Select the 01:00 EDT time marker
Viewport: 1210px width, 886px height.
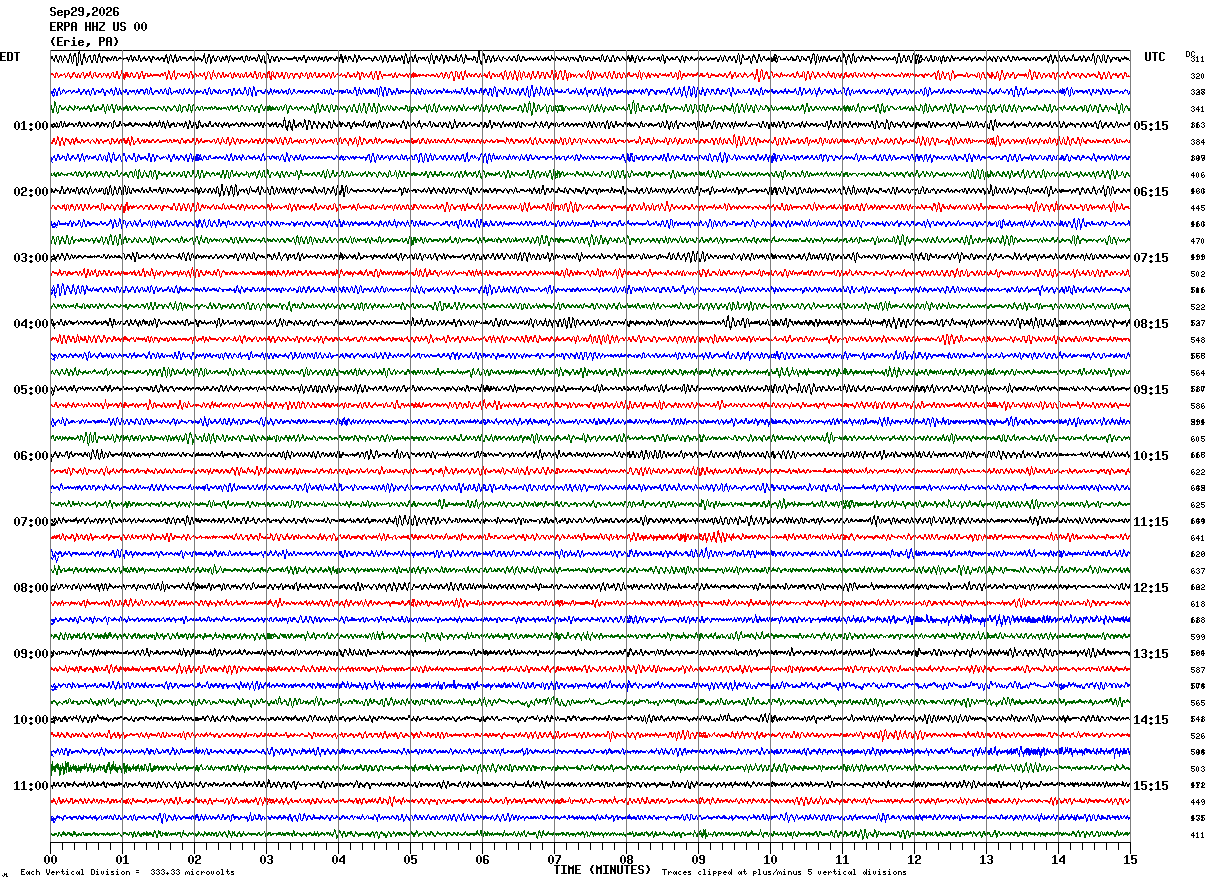(x=31, y=126)
